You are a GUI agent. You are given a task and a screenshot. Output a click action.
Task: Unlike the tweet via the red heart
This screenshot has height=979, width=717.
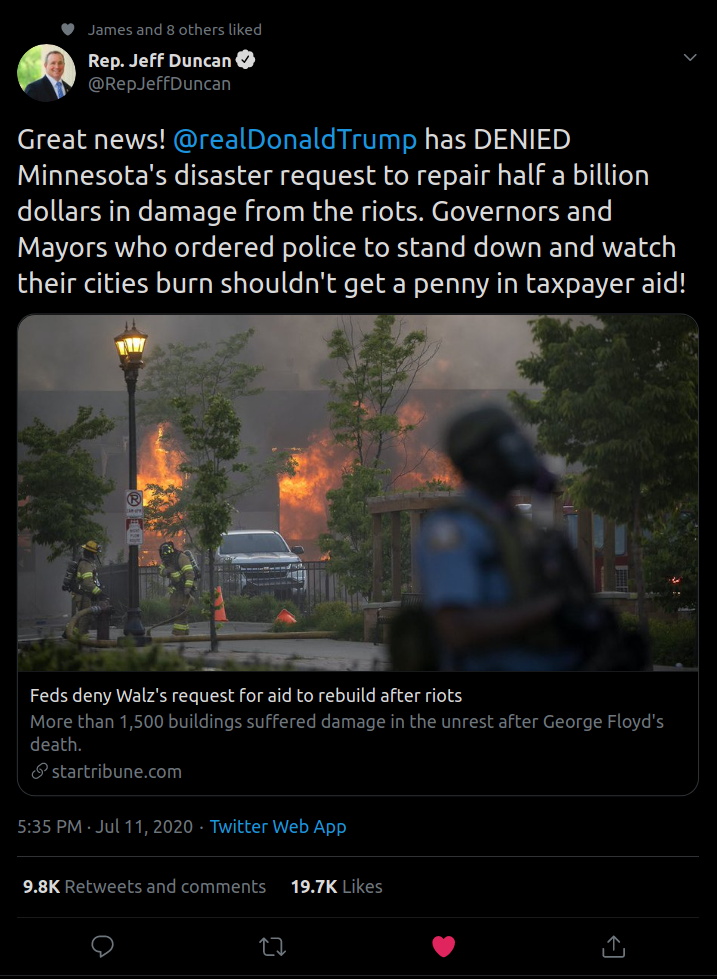tap(443, 947)
